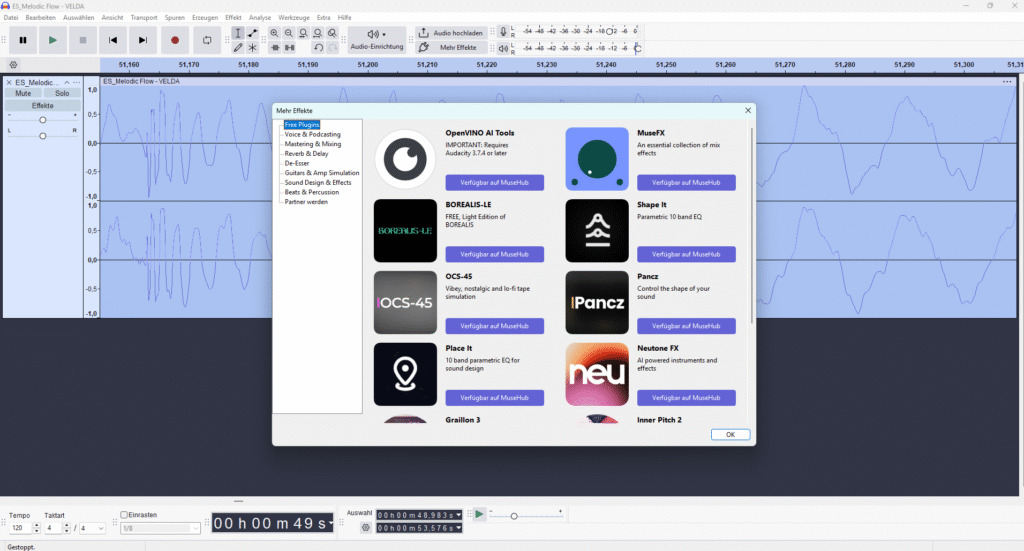
Task: Increase Tempo with stepper arrow
Action: pos(37,526)
